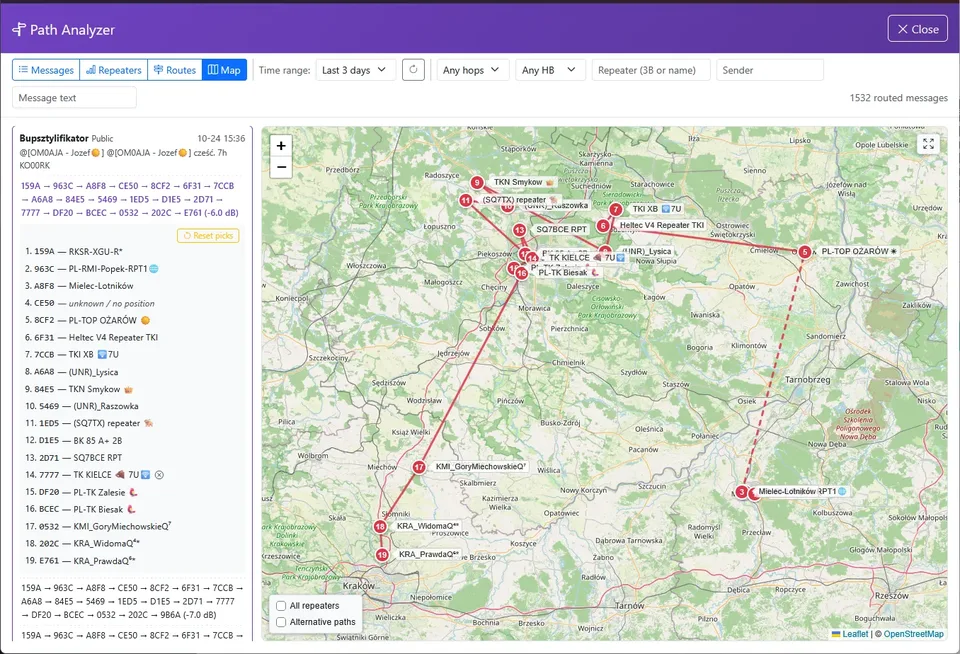Click the alternate path ending 9B6A (-7.0 dB)
The height and width of the screenshot is (654, 960).
click(132, 601)
